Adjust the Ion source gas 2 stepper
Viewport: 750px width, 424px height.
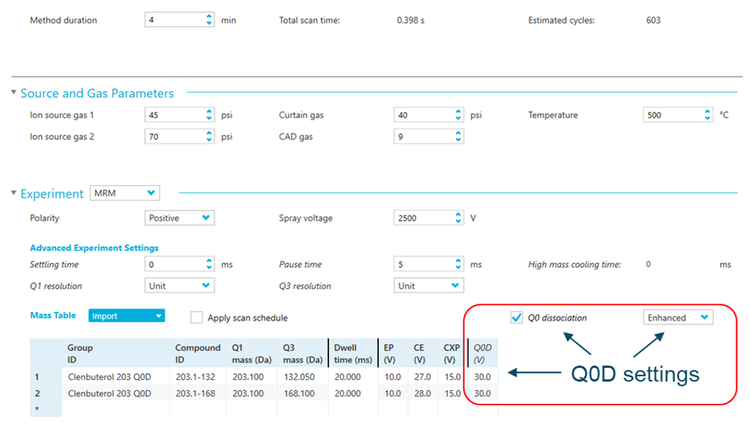click(x=209, y=136)
